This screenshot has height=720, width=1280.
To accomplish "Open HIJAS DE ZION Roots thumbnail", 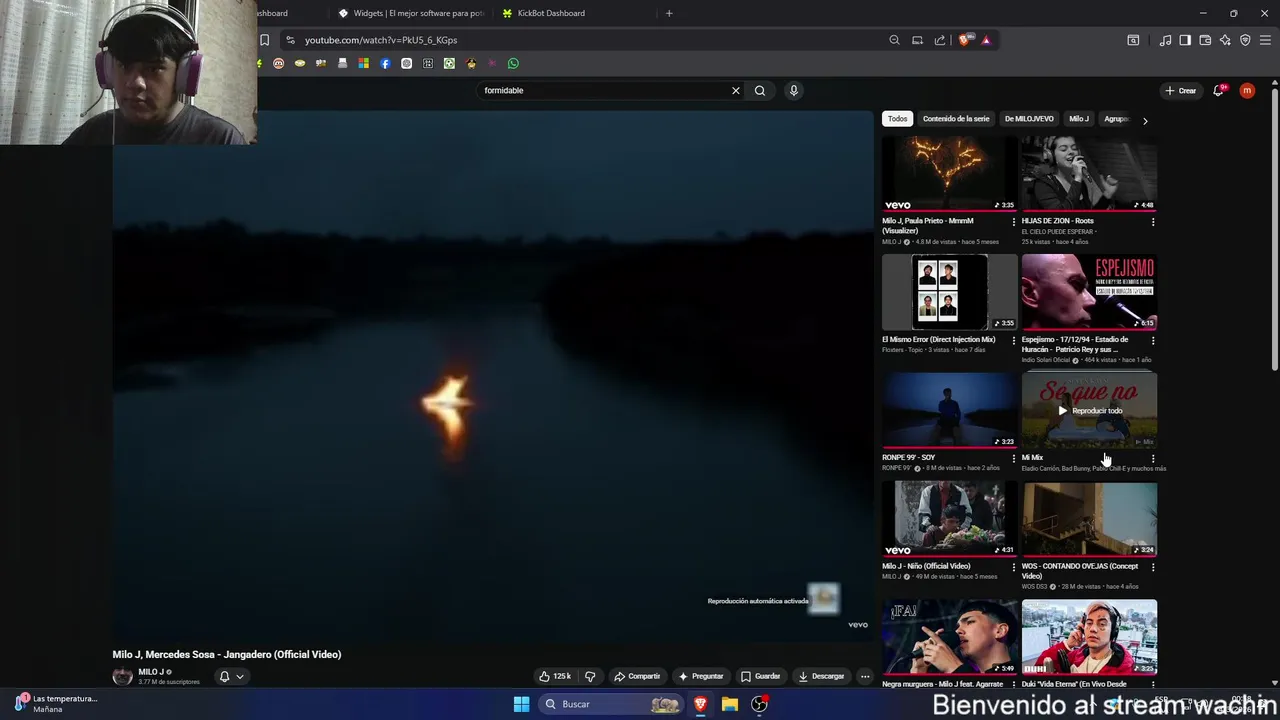I will (x=1089, y=174).
